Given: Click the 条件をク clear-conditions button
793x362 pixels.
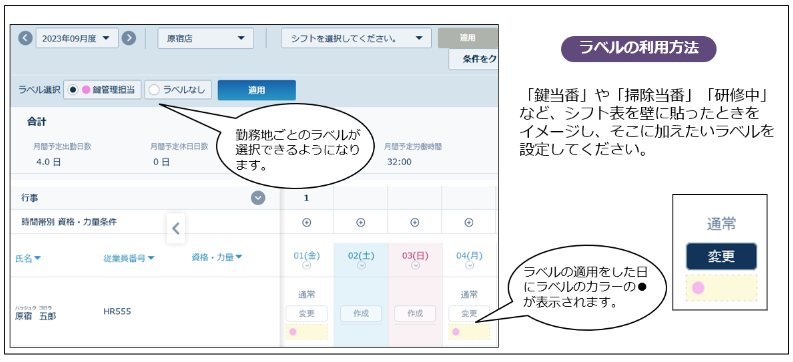Looking at the screenshot, I should [473, 59].
